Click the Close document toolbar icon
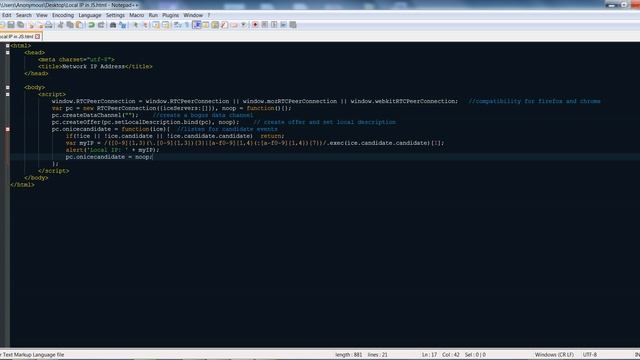The image size is (640, 360). (31, 25)
